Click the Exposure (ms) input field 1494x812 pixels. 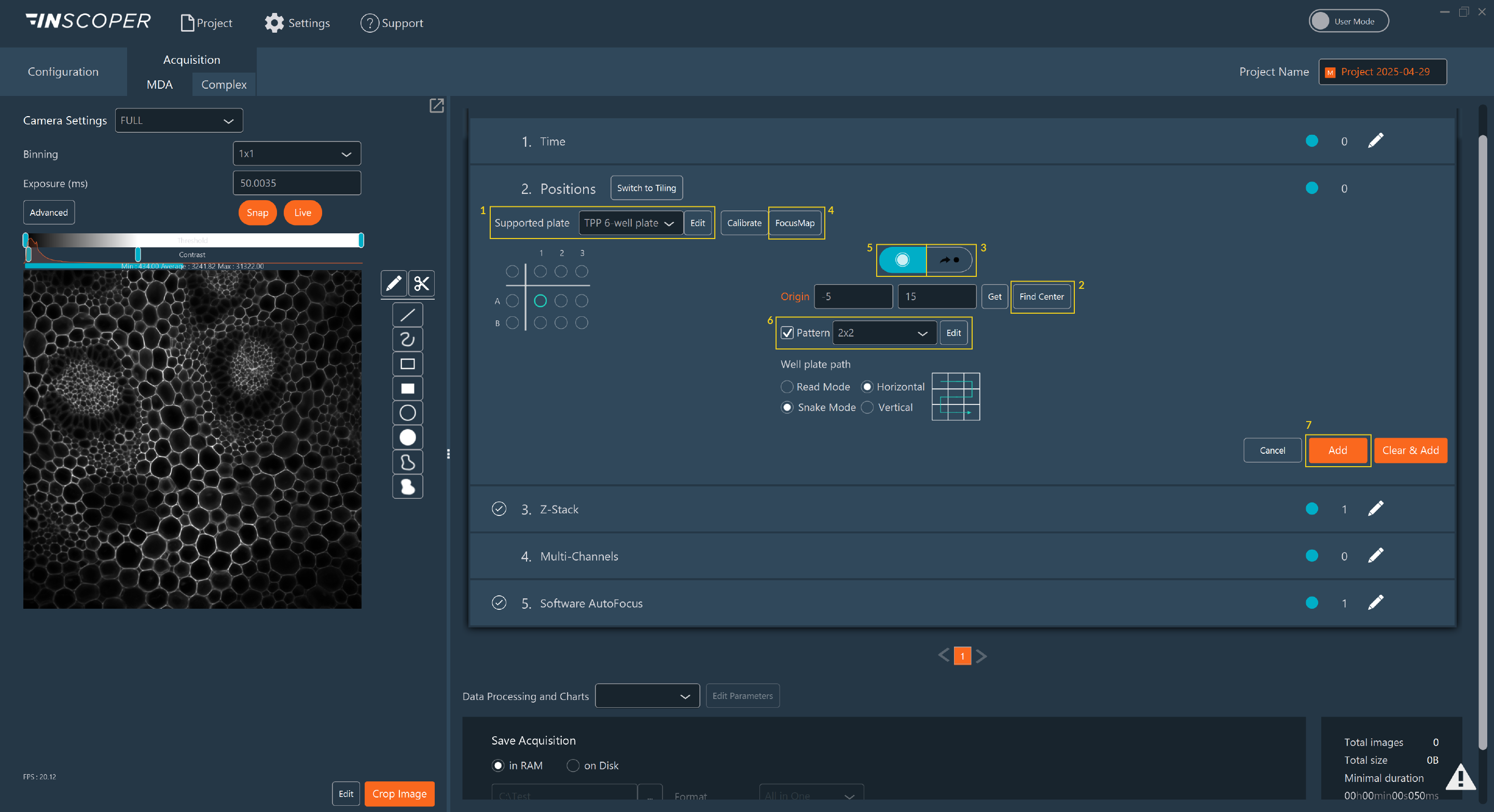[x=296, y=183]
